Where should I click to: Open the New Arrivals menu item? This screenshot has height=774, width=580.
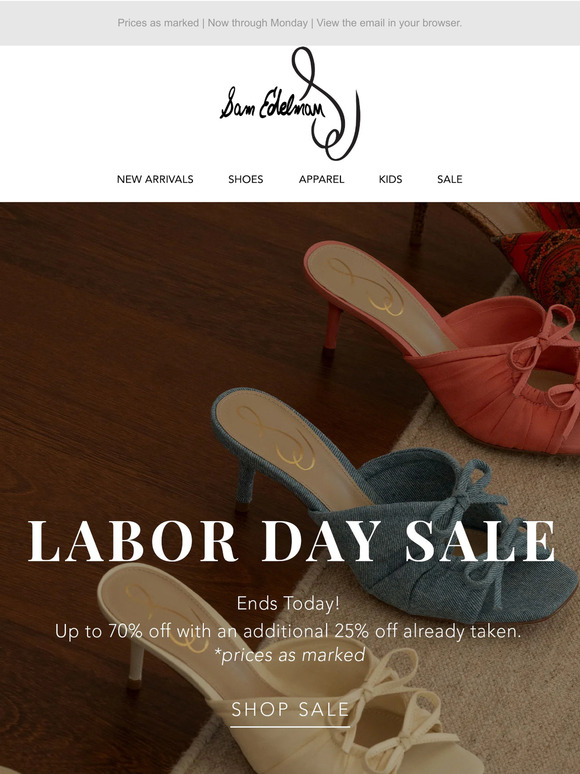[x=155, y=179]
